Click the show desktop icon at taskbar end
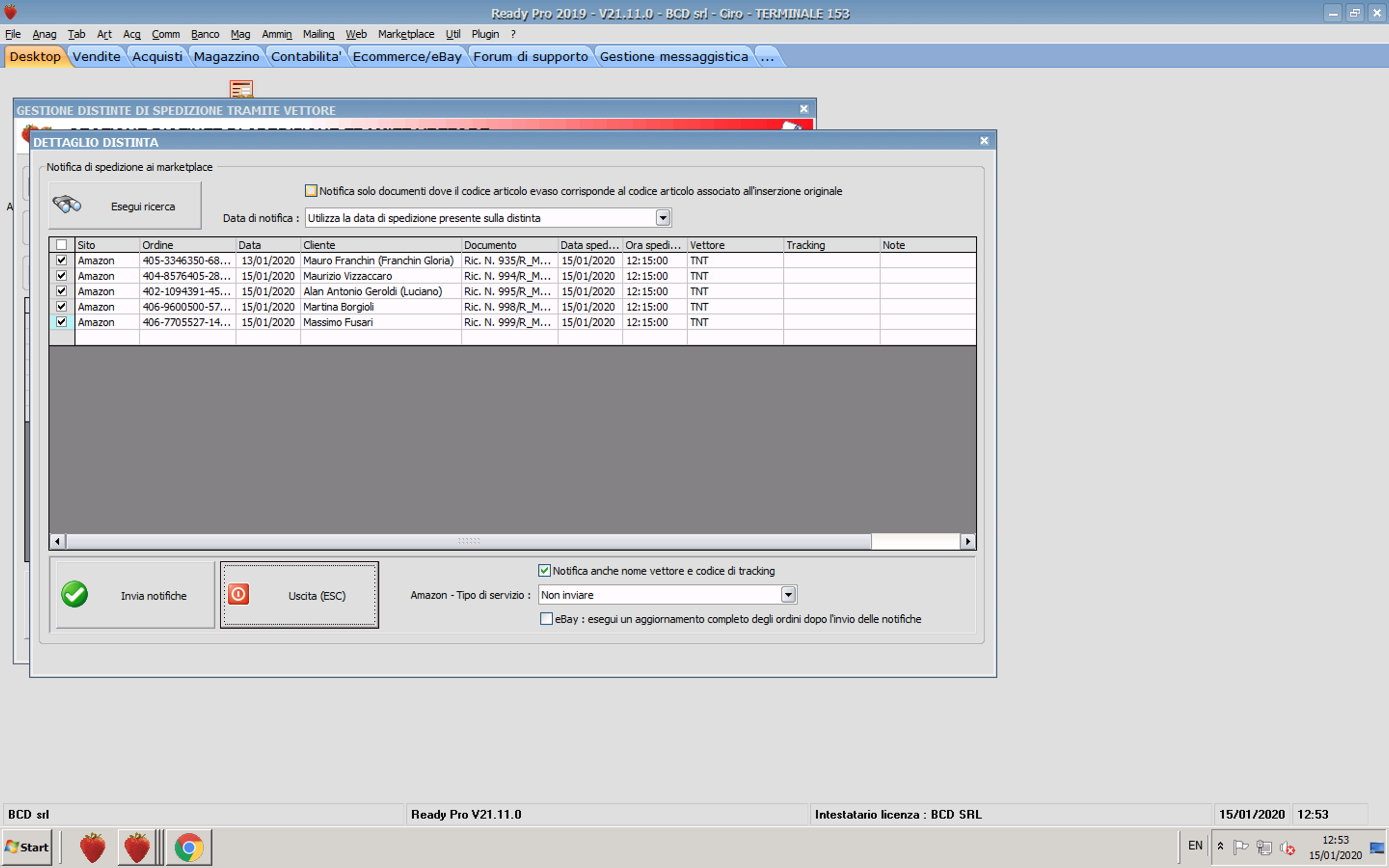 [1377, 847]
